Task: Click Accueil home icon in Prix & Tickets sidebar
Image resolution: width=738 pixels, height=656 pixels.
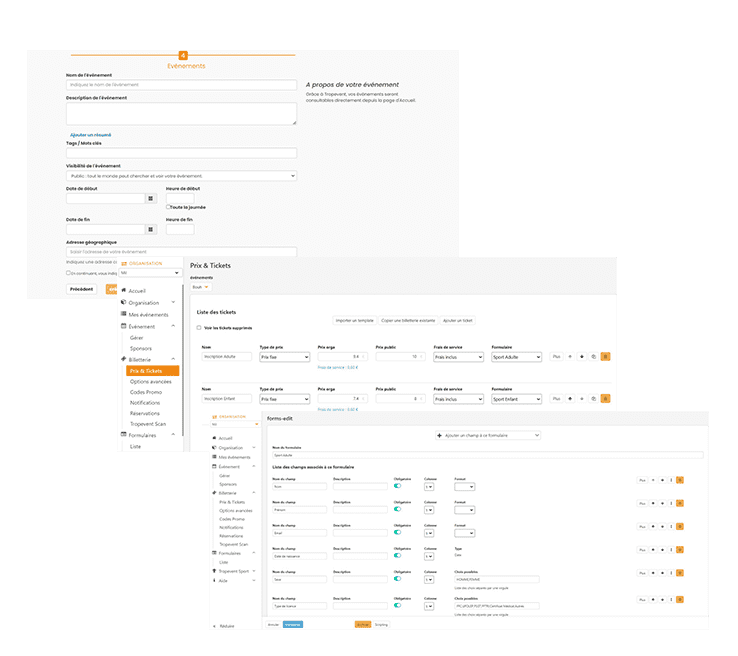Action: point(124,290)
